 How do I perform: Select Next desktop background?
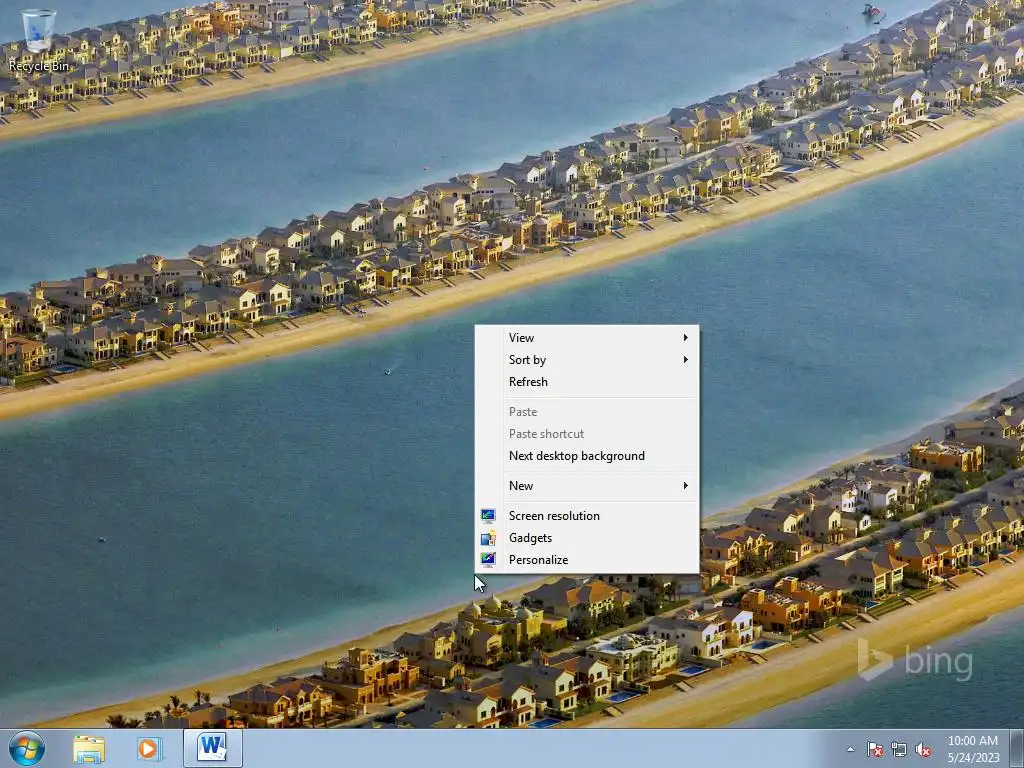point(586,456)
